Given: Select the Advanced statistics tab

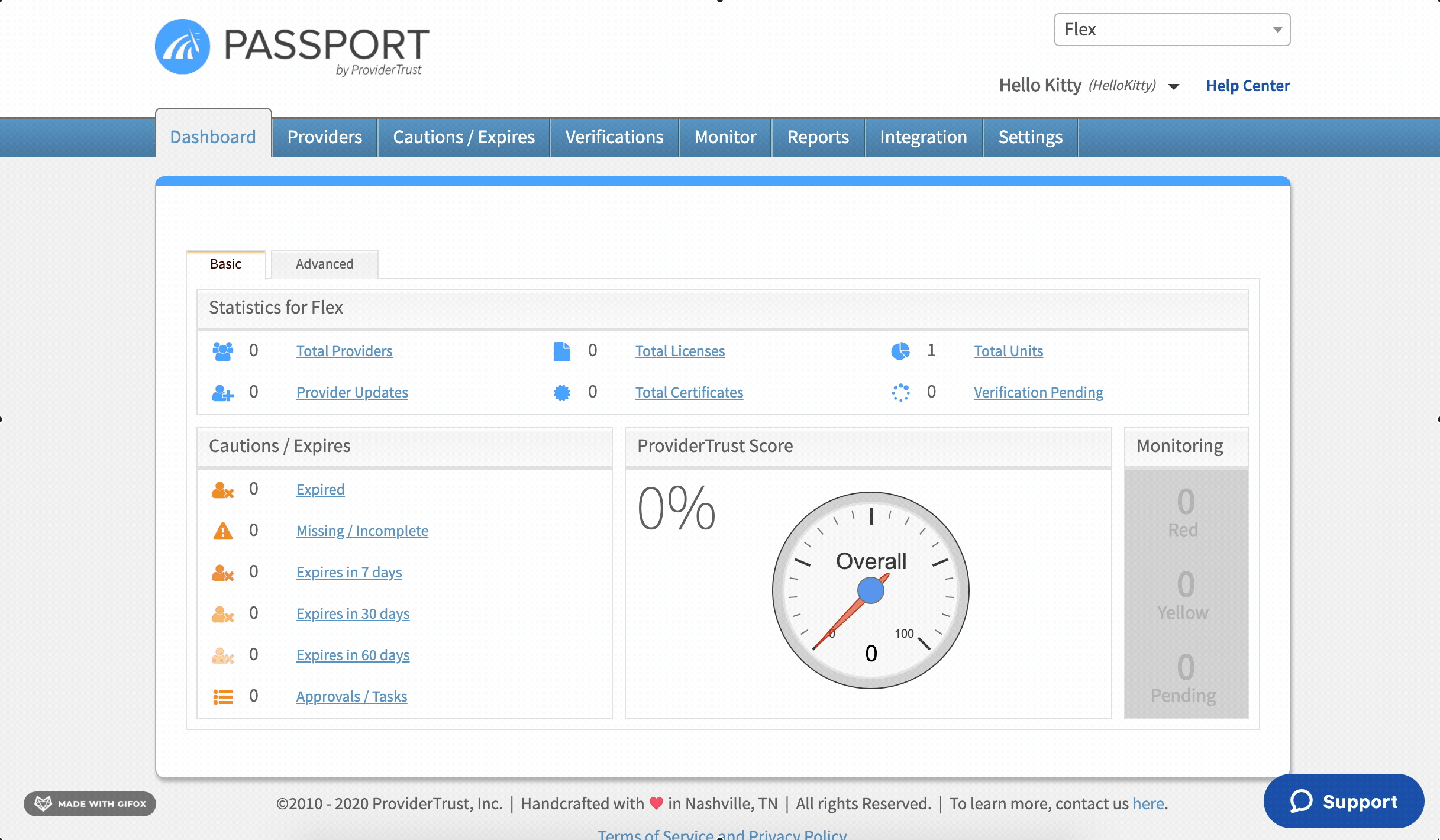Looking at the screenshot, I should 325,264.
